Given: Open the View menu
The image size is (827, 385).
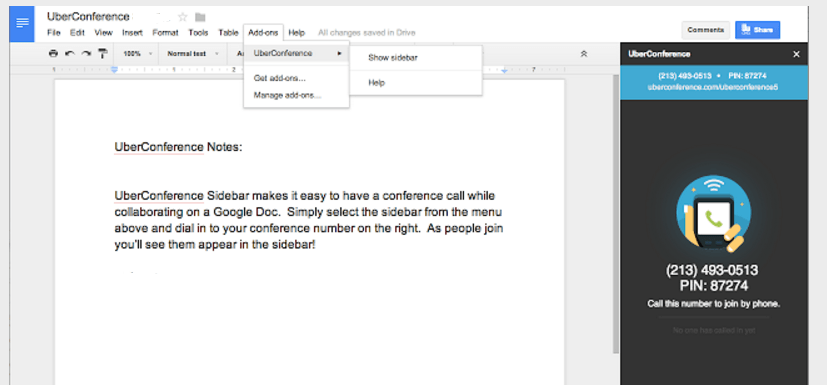Looking at the screenshot, I should [103, 33].
